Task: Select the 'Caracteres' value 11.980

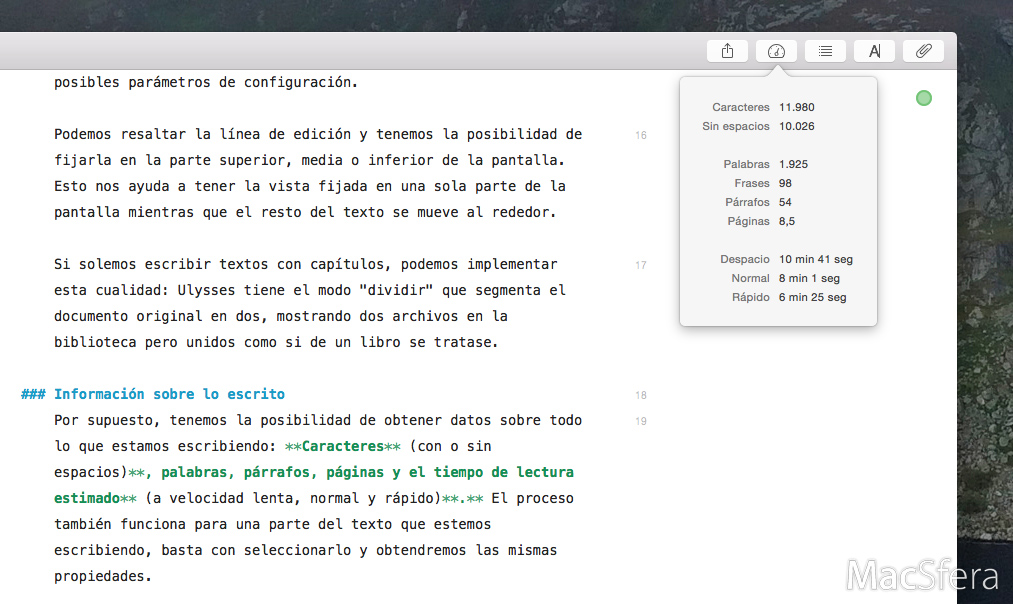Action: click(797, 107)
